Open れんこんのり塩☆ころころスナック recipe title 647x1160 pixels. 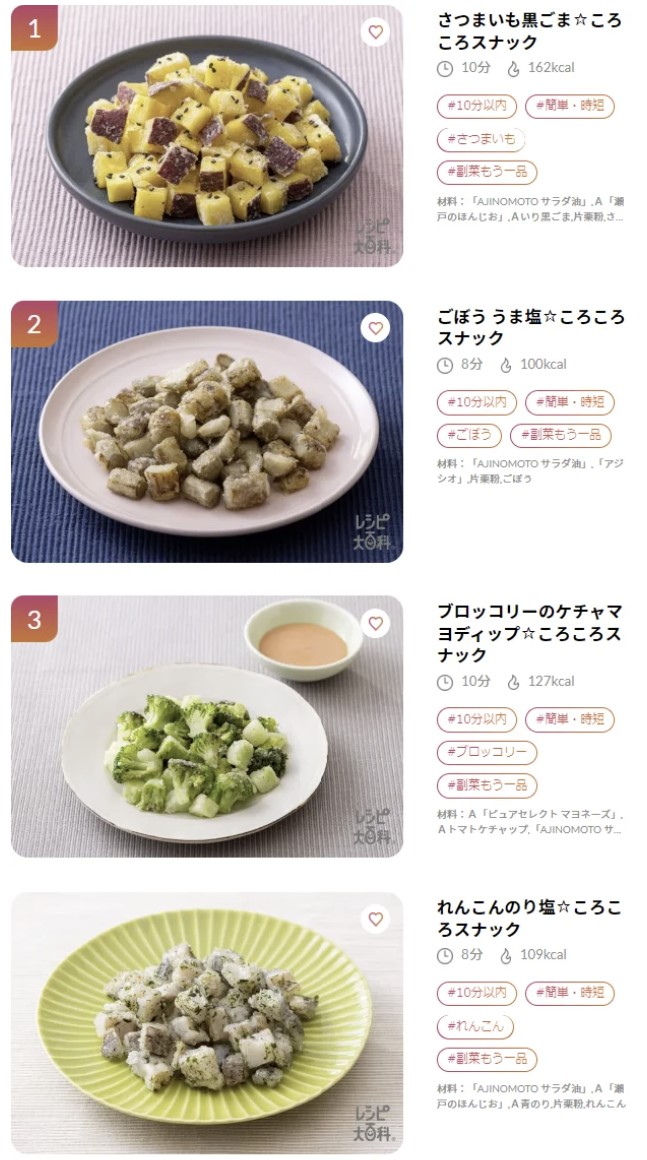pos(529,918)
